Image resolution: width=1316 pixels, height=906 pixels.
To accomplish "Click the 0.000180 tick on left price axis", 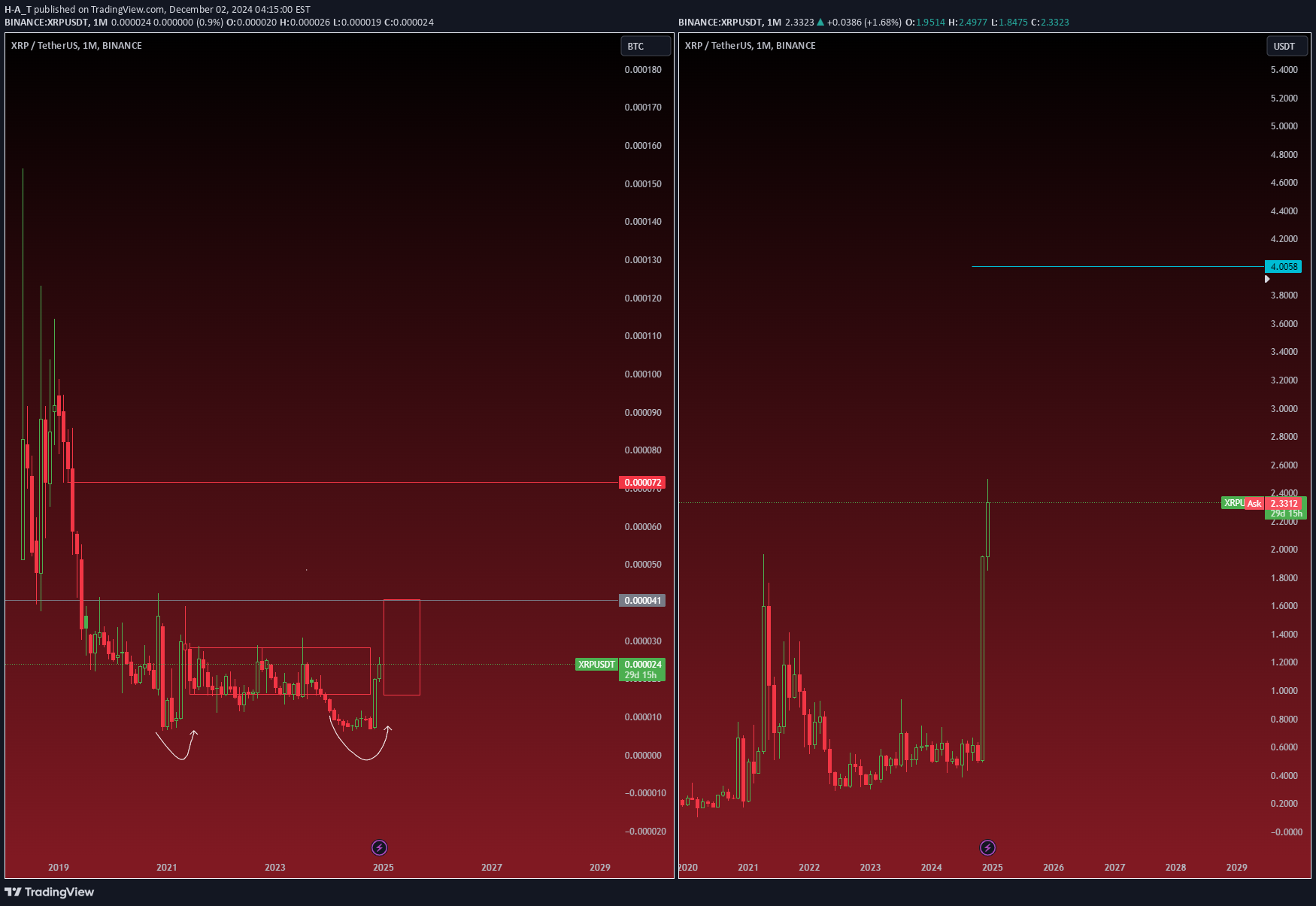I will (643, 69).
